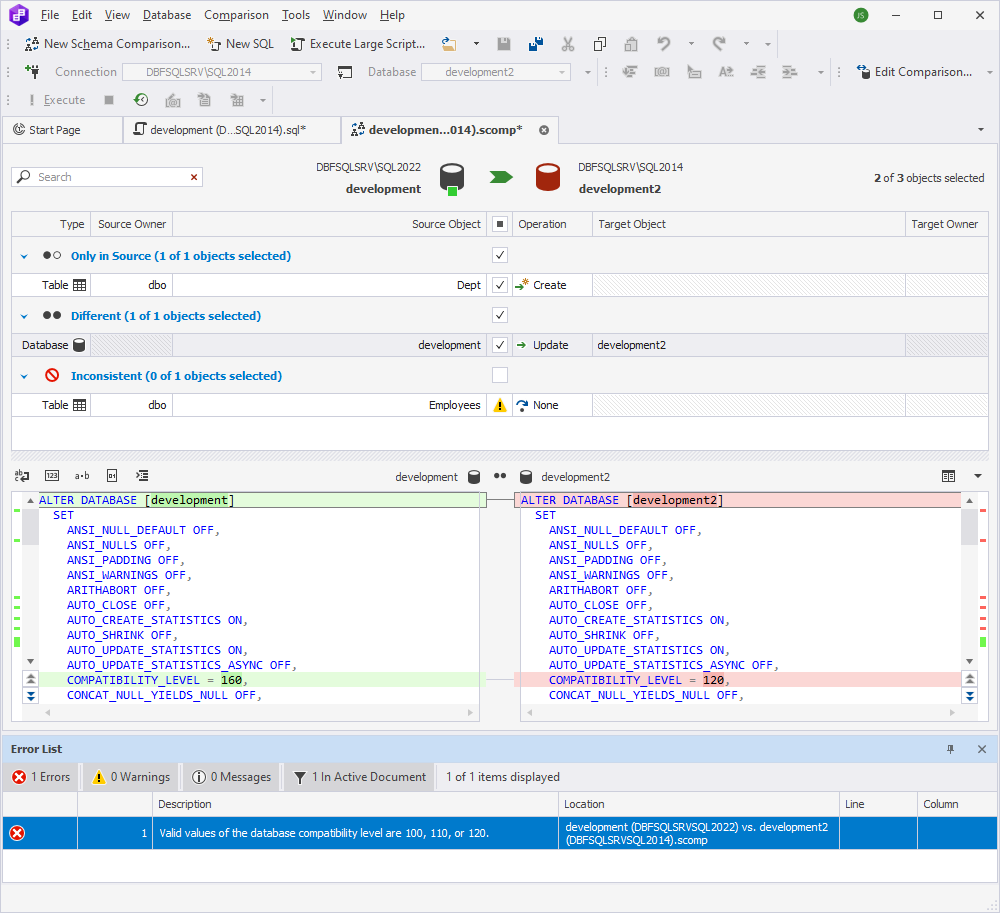Toggle whitespace display icon in diff toolbar
Image resolution: width=1000 pixels, height=913 pixels.
coord(22,476)
